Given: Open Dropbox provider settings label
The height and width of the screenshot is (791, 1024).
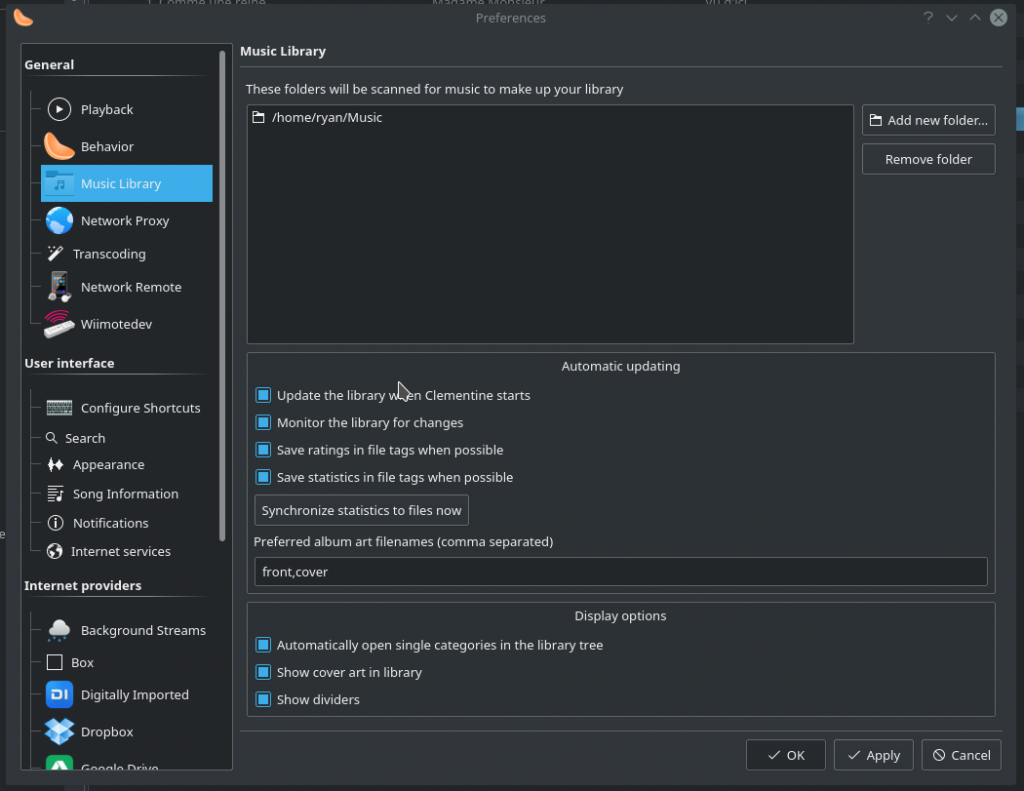Looking at the screenshot, I should (x=107, y=732).
